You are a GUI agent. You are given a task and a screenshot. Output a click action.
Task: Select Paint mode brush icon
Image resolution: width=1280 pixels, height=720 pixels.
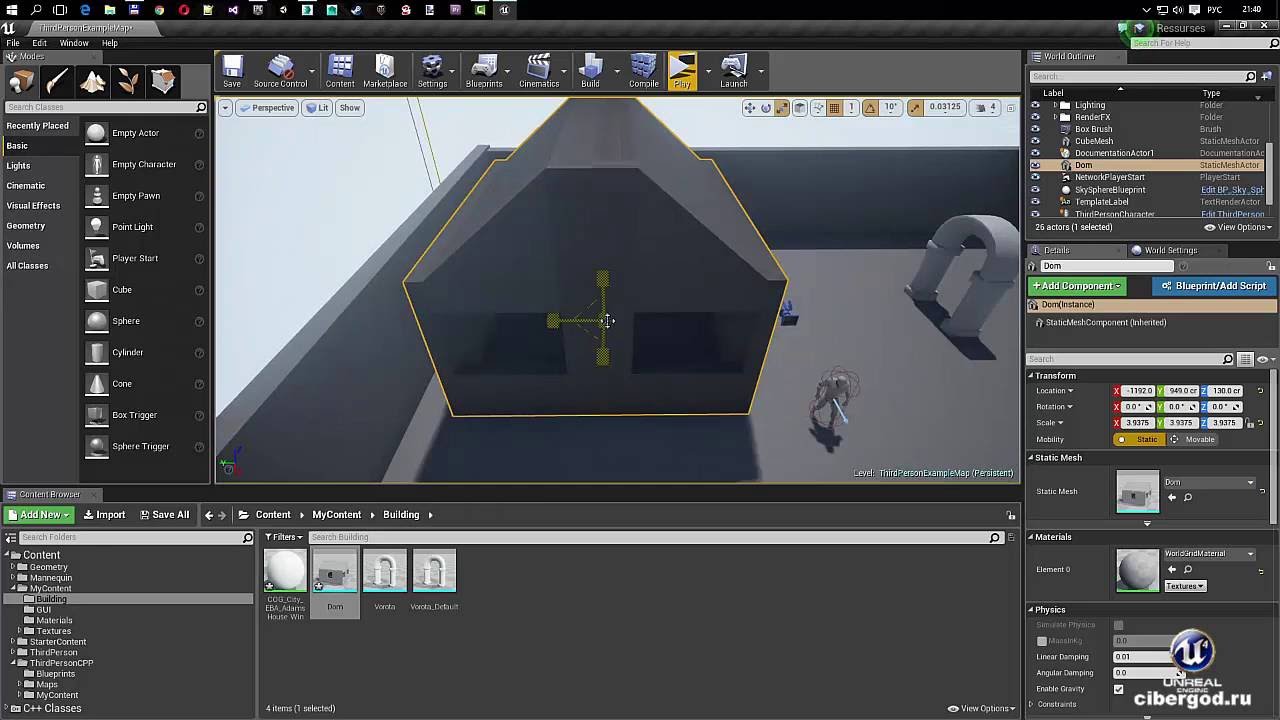coord(57,82)
